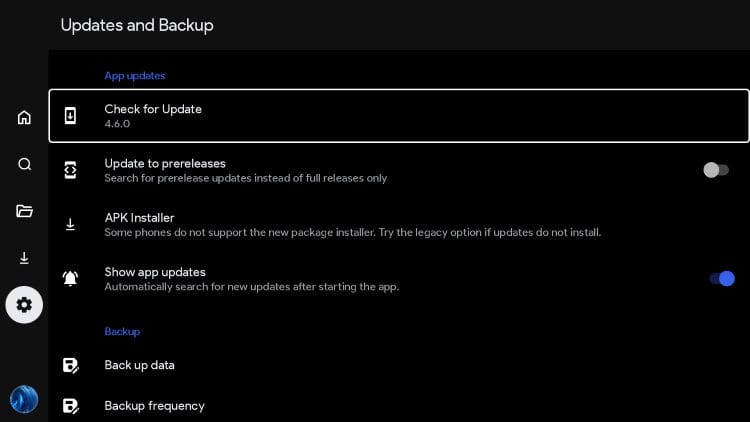
Task: Click the APK Installer download icon
Action: [70, 224]
